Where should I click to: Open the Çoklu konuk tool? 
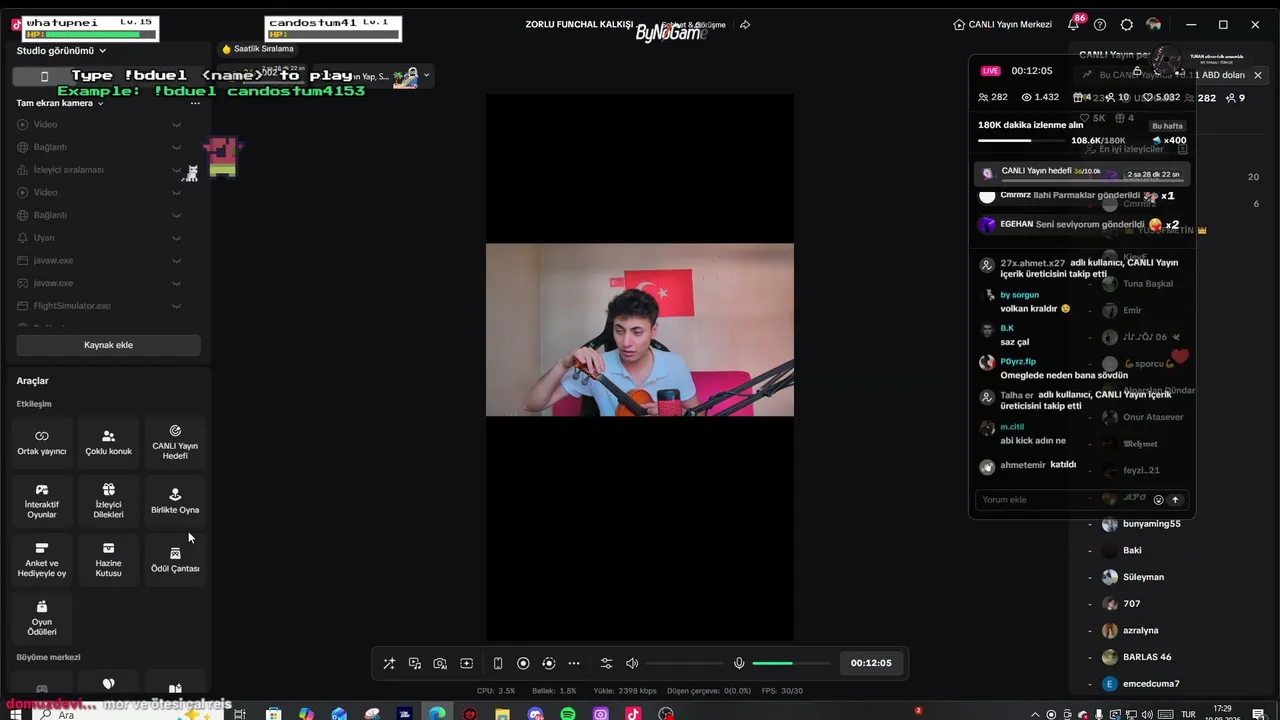pos(108,443)
